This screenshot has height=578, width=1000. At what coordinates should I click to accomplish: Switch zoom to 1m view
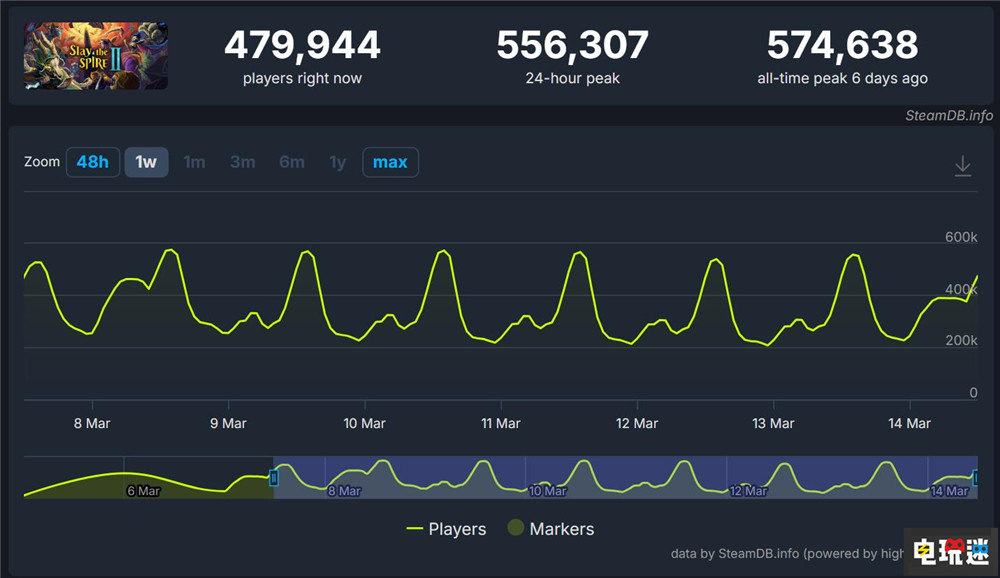pyautogui.click(x=194, y=161)
